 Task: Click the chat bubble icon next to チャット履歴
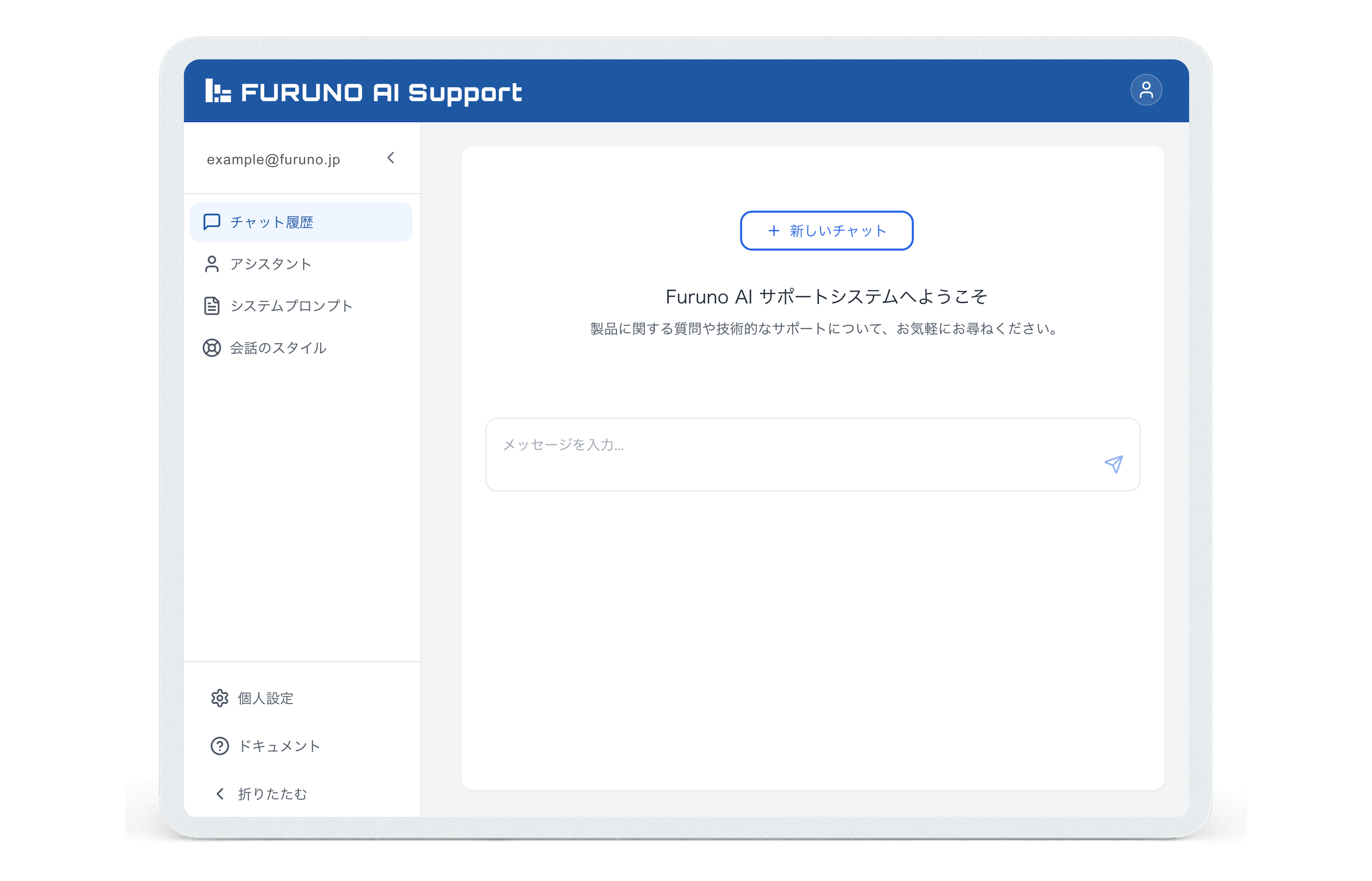pos(212,222)
